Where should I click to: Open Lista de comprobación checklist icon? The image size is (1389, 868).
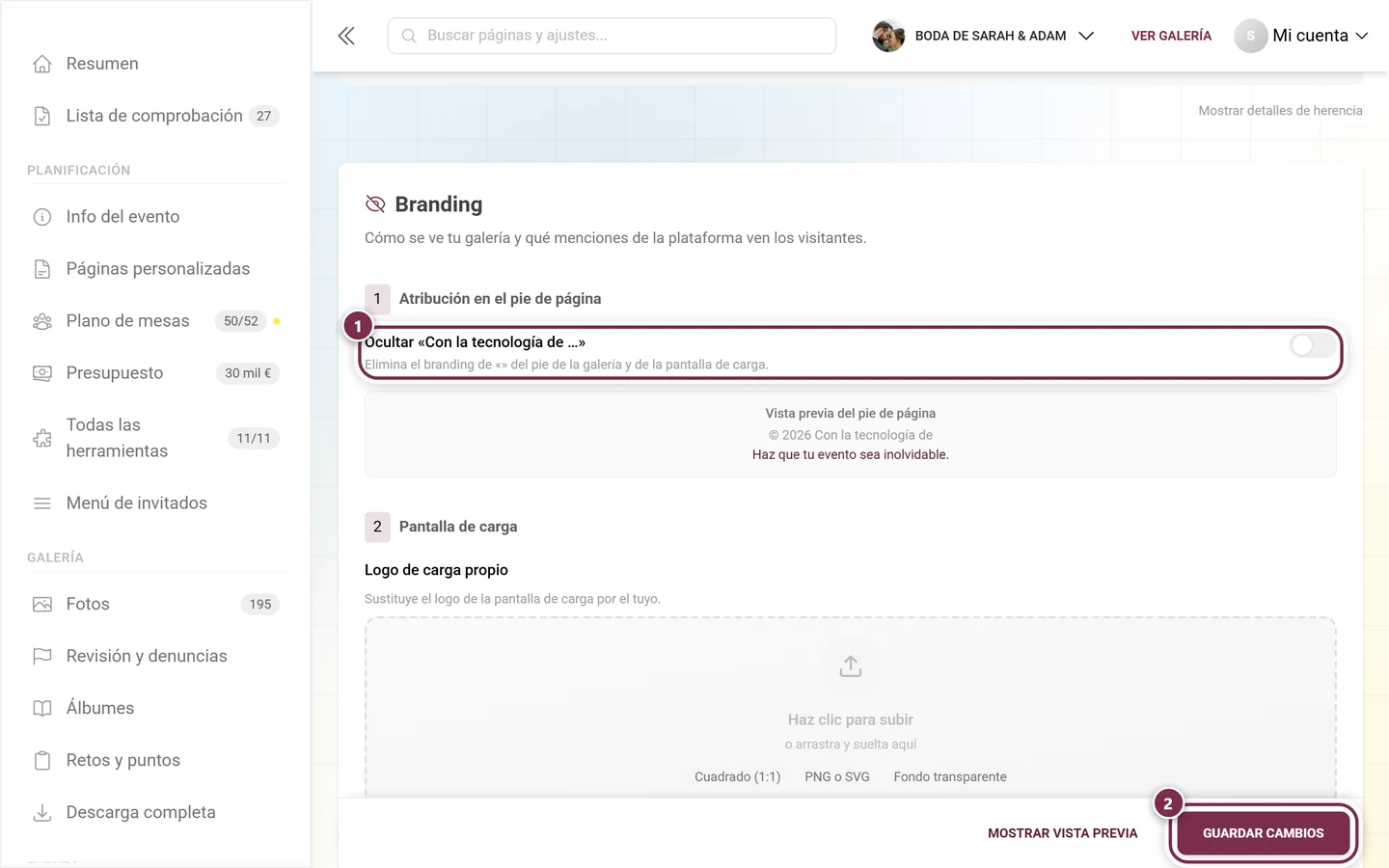coord(42,116)
